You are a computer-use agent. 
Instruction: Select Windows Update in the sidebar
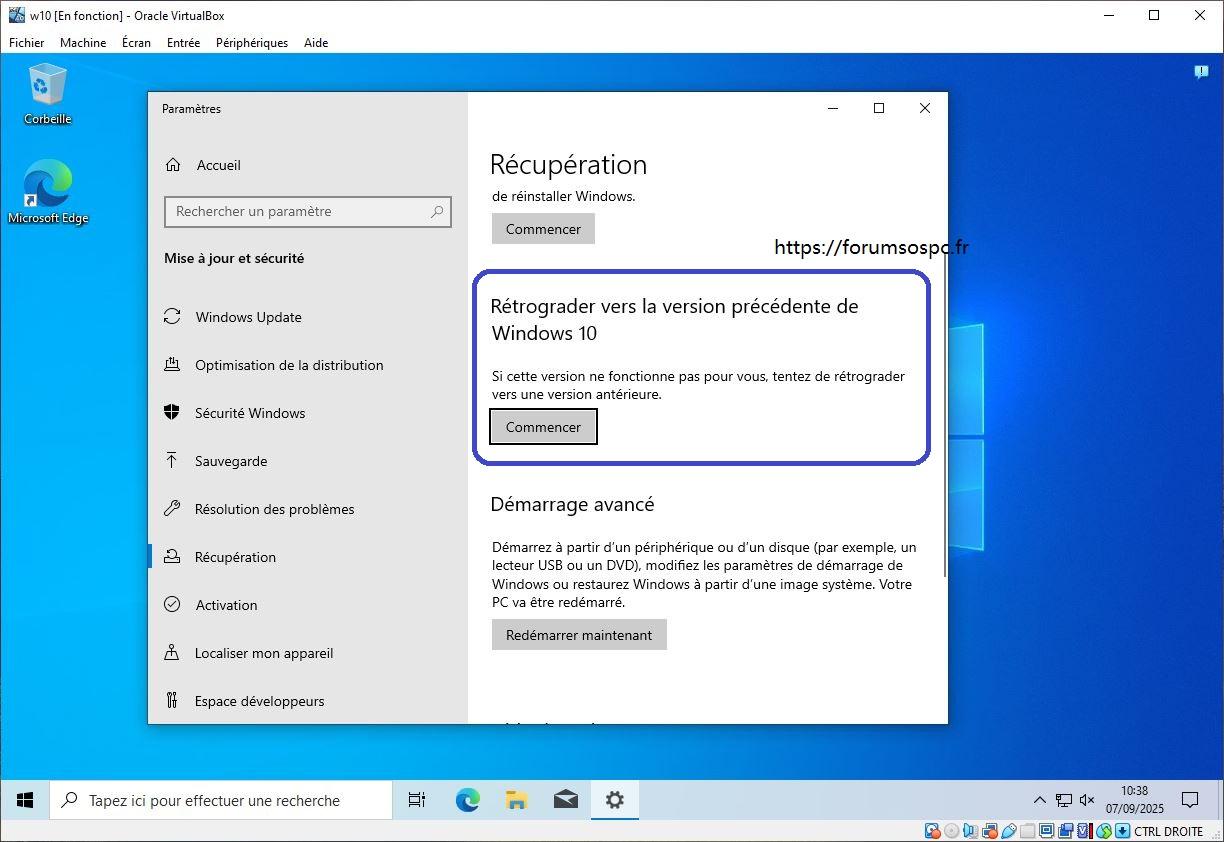308,317
